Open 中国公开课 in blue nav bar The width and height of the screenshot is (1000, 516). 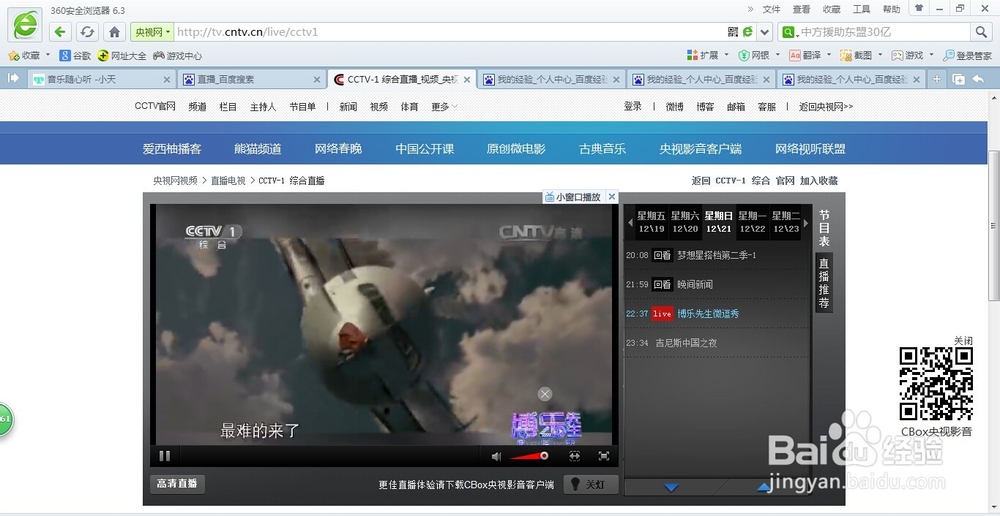click(425, 149)
